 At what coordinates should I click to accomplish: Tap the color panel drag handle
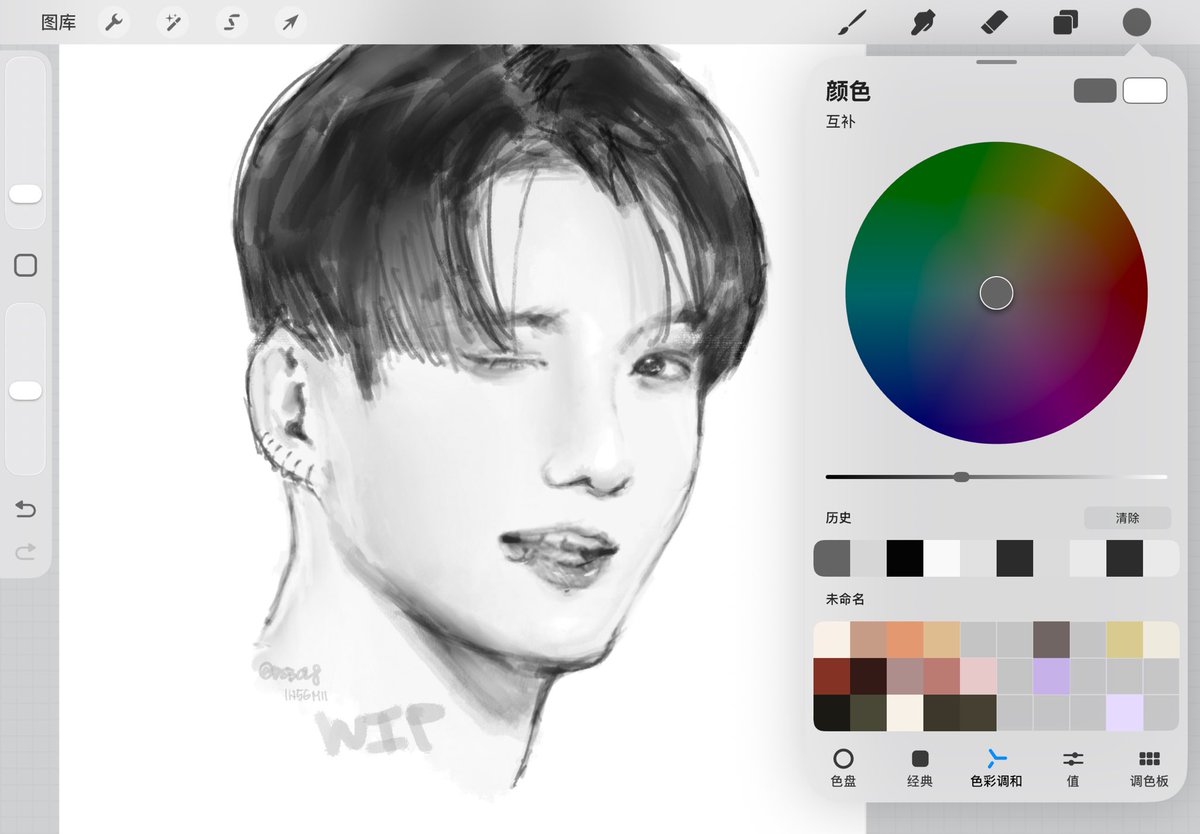996,62
